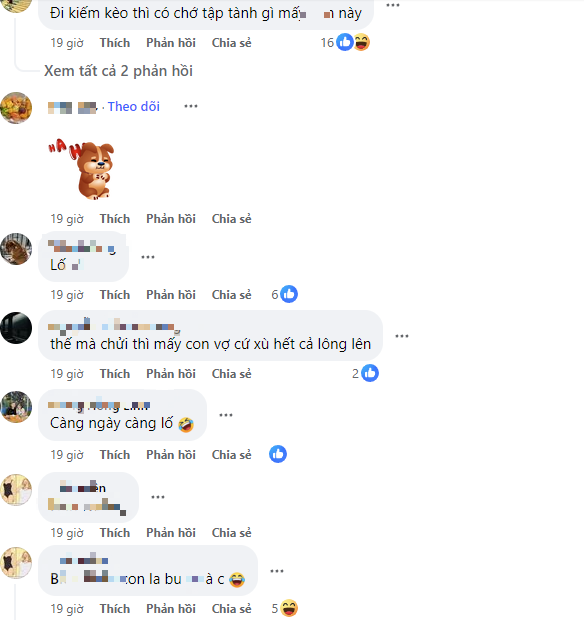Click 'Thích' under 'Càng ngày càng lố'

(115, 455)
